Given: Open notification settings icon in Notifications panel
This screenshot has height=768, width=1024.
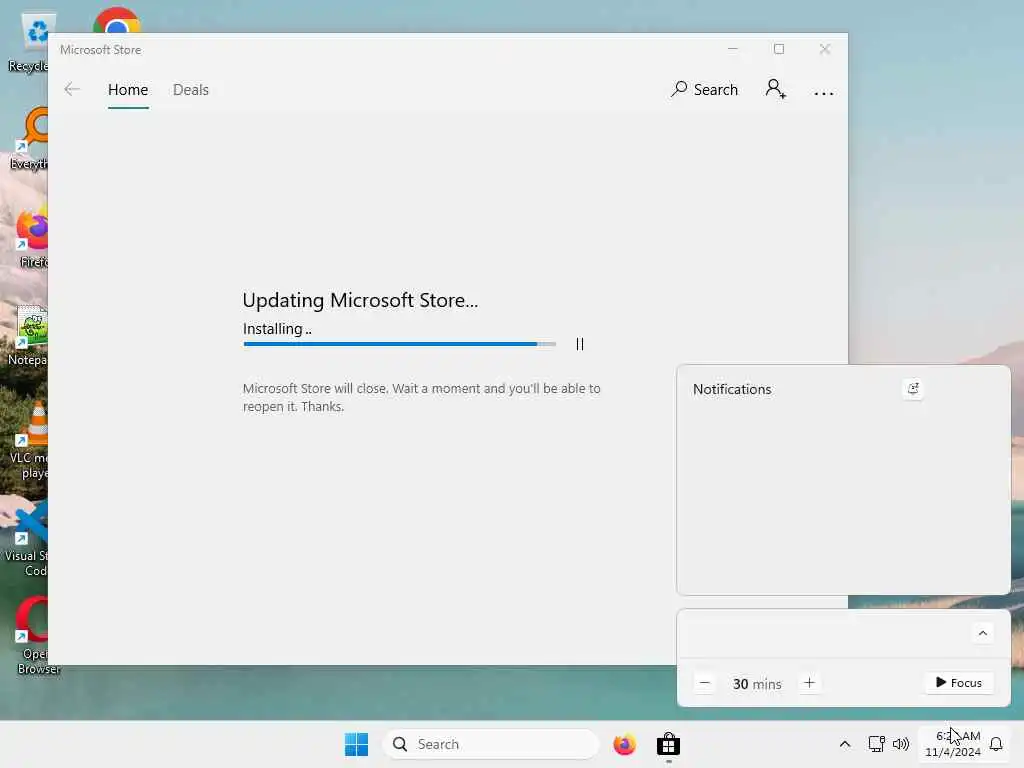Looking at the screenshot, I should pos(913,389).
